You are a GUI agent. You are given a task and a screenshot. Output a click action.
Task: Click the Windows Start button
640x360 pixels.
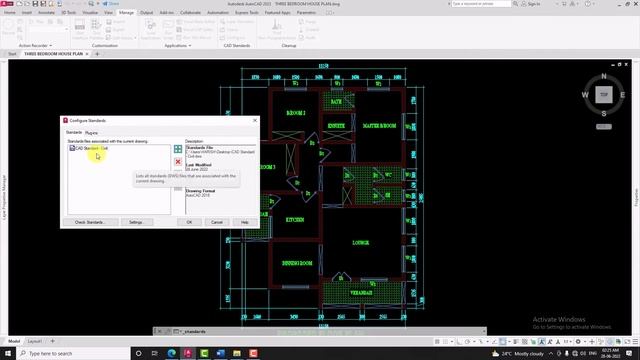pos(8,353)
